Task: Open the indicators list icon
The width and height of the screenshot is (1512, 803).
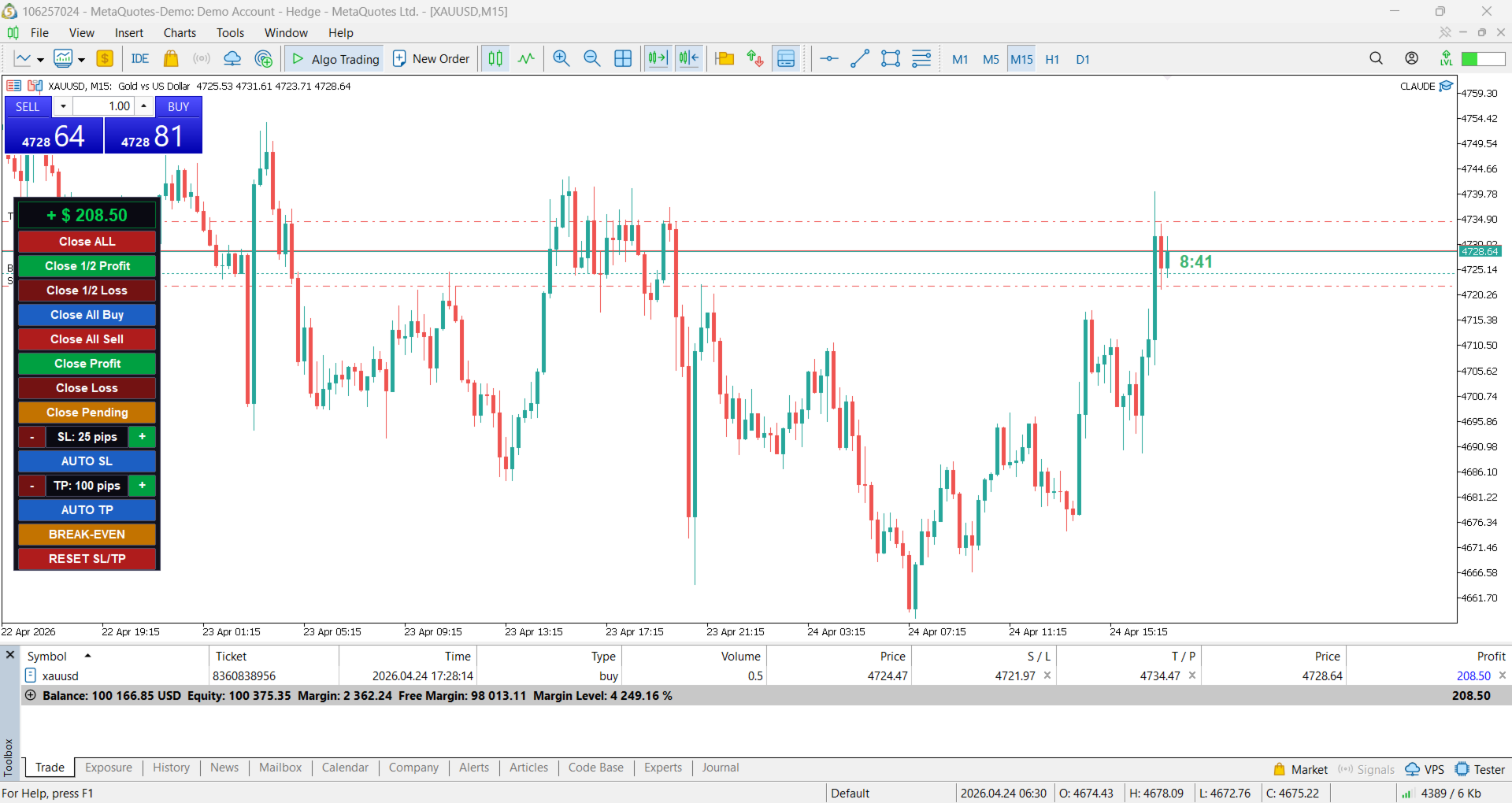Action: click(63, 59)
